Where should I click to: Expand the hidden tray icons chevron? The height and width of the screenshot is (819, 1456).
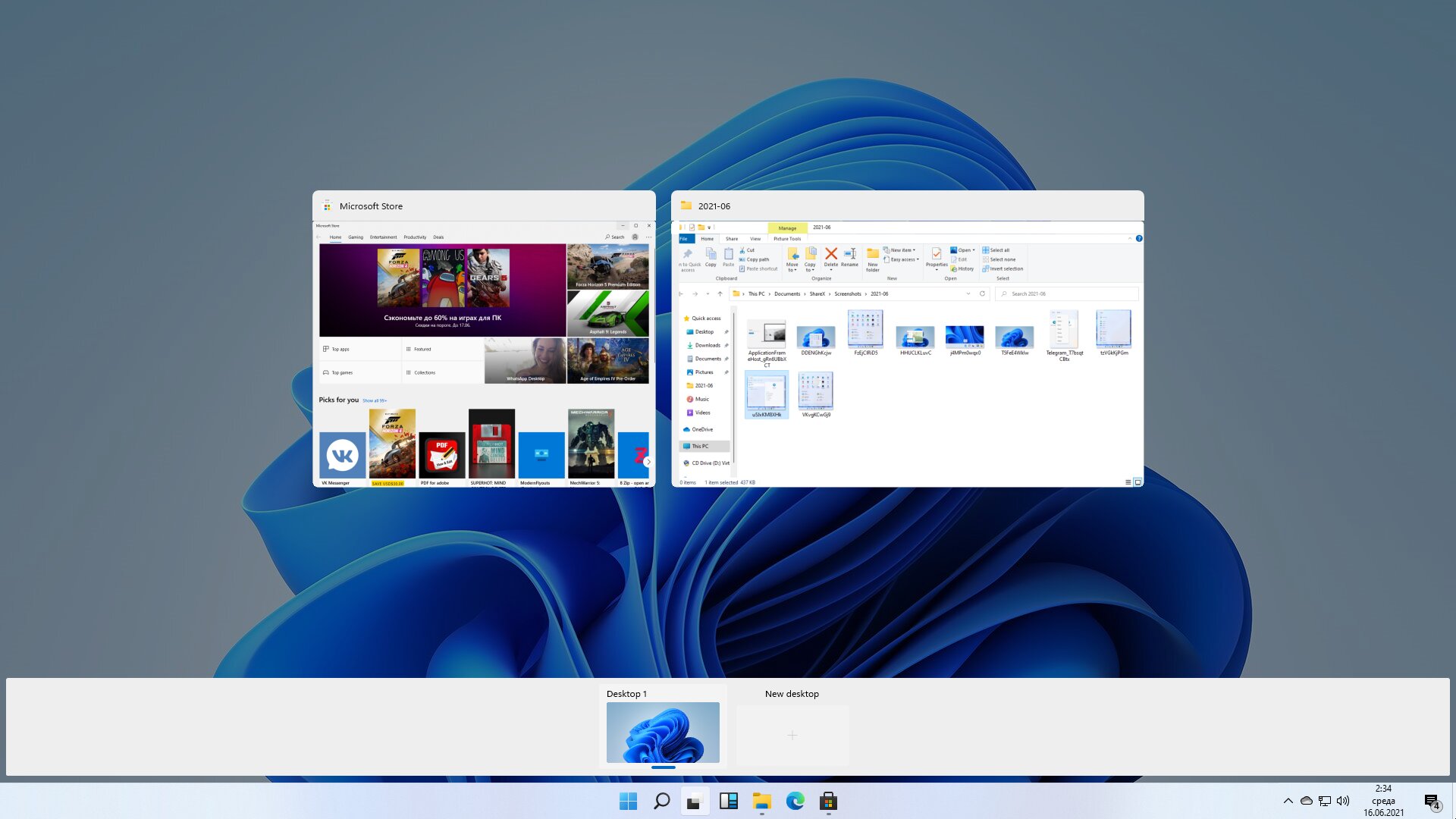click(1288, 801)
